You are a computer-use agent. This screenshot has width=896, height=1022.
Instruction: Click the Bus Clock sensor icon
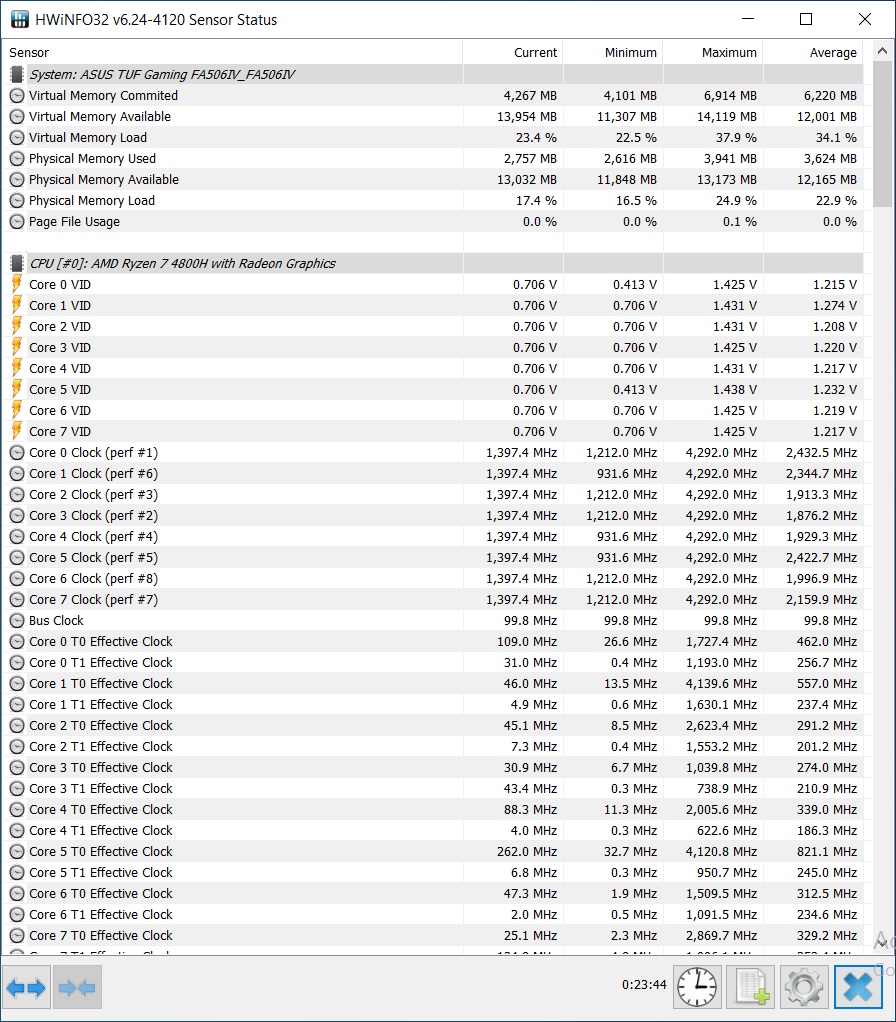pyautogui.click(x=17, y=620)
